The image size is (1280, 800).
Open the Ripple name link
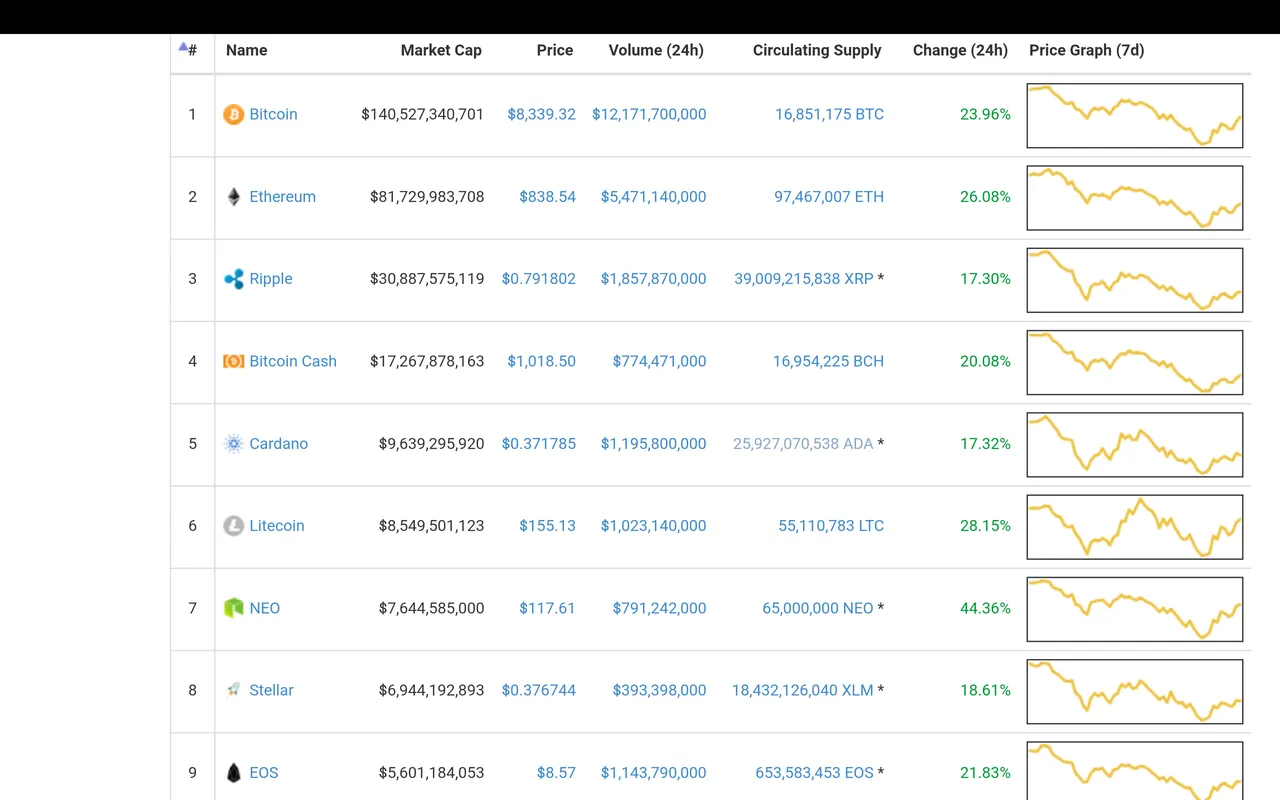271,279
